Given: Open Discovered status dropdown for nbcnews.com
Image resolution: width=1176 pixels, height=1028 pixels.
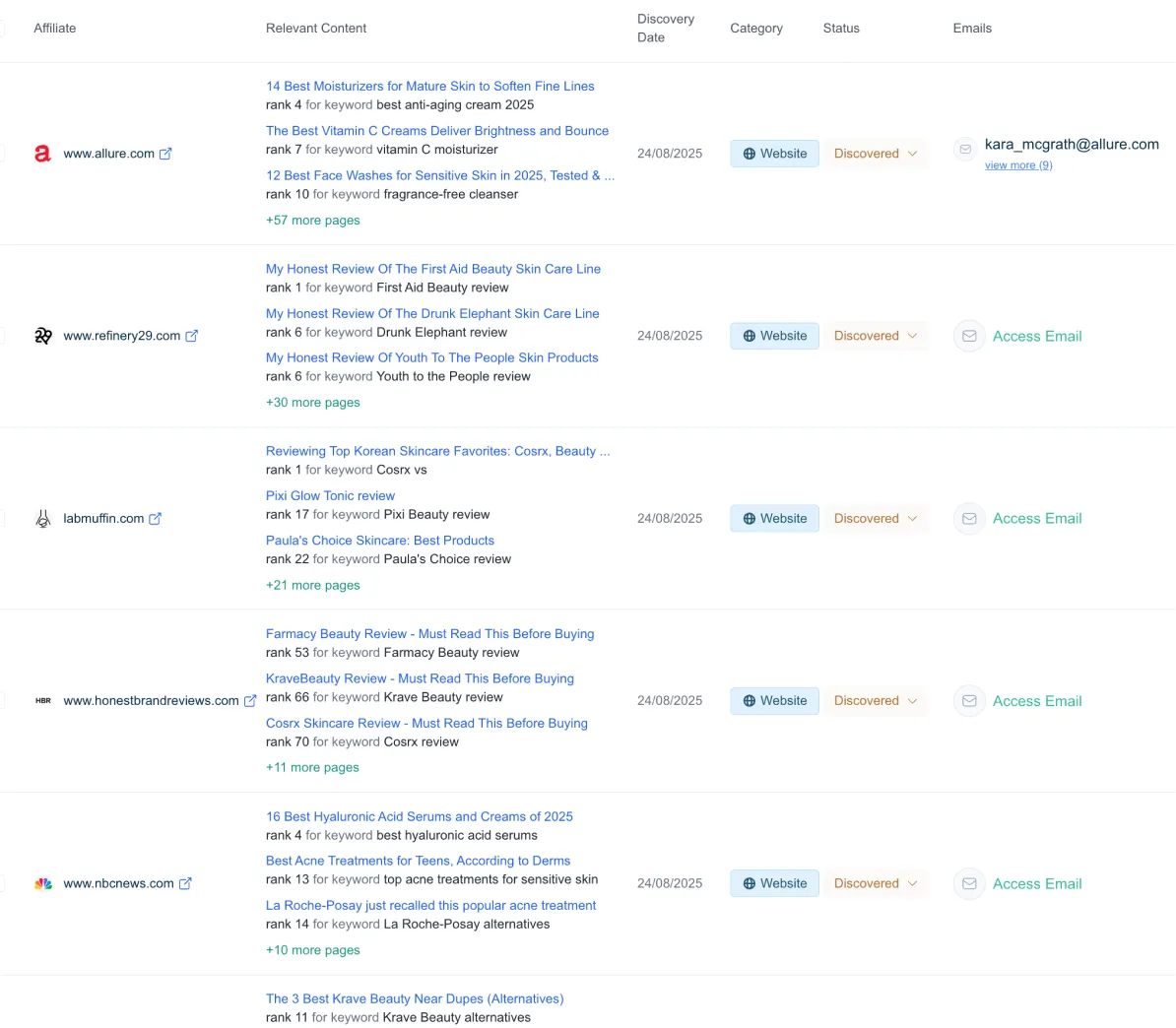Looking at the screenshot, I should 876,883.
